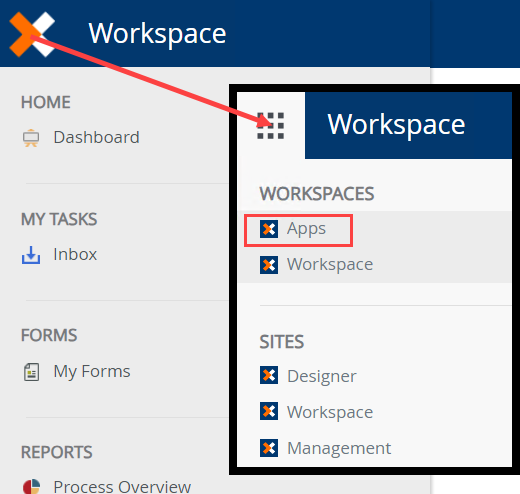
Task: Open My Forms in sidebar
Action: click(92, 372)
